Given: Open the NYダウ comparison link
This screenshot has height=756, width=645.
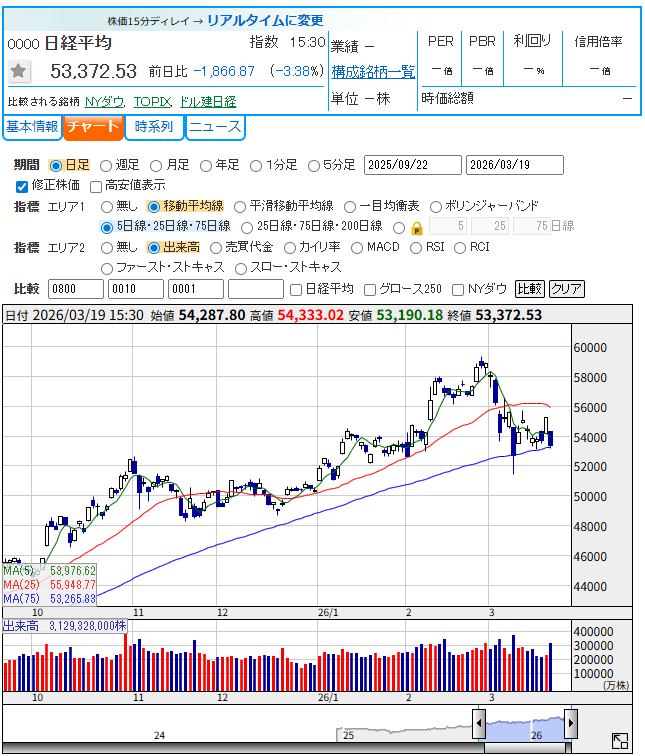Looking at the screenshot, I should pos(105,102).
